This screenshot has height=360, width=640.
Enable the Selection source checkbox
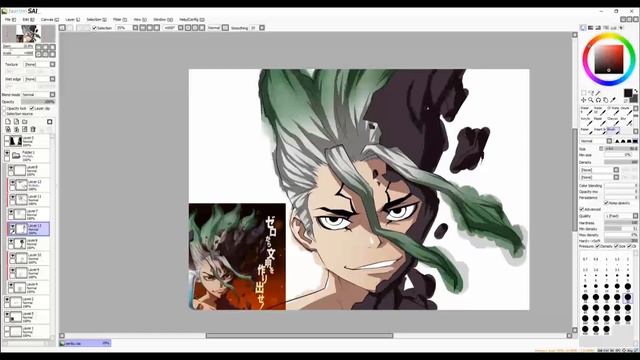click(4, 114)
